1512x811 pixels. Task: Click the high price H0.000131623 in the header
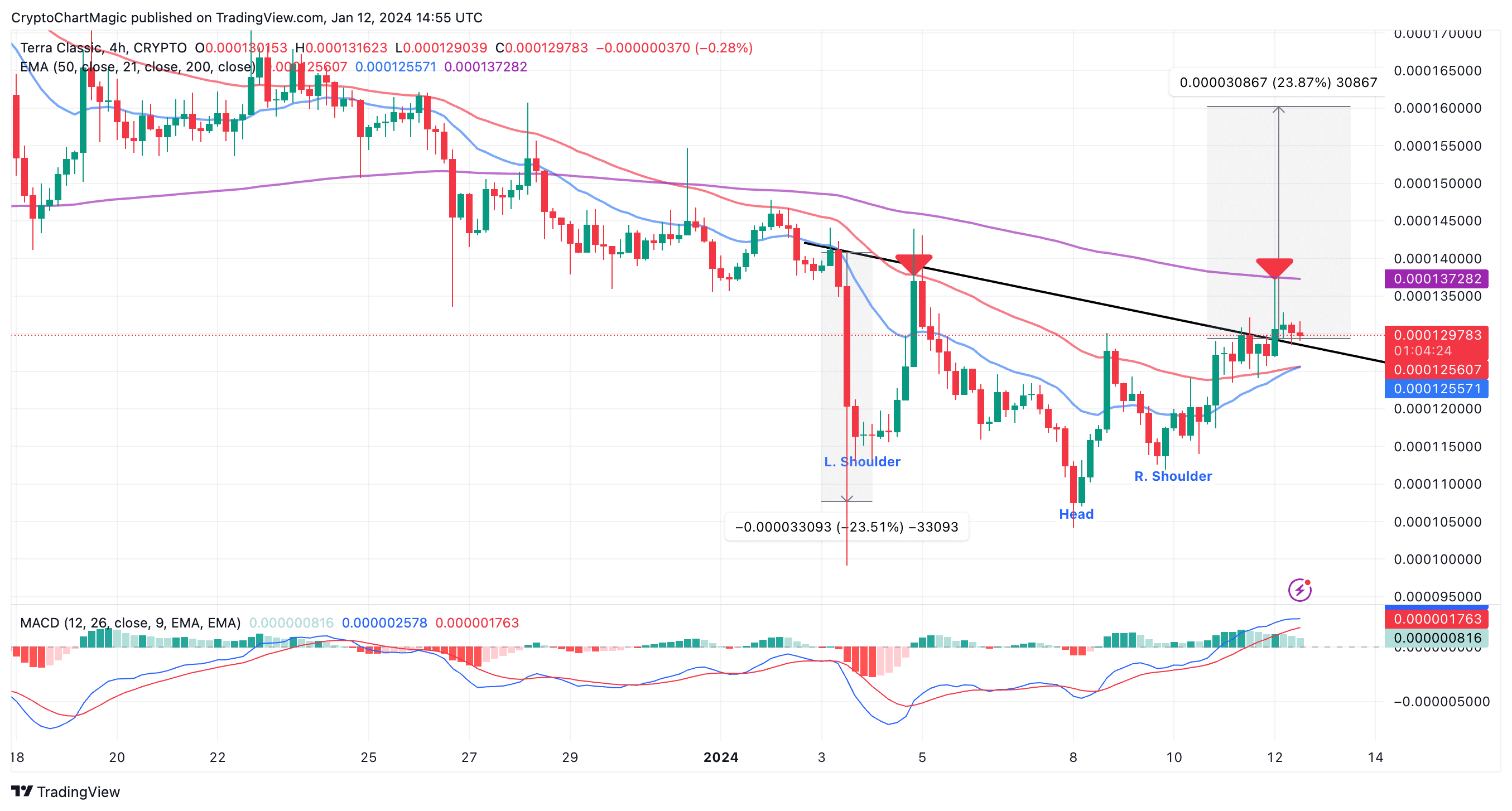(x=341, y=47)
